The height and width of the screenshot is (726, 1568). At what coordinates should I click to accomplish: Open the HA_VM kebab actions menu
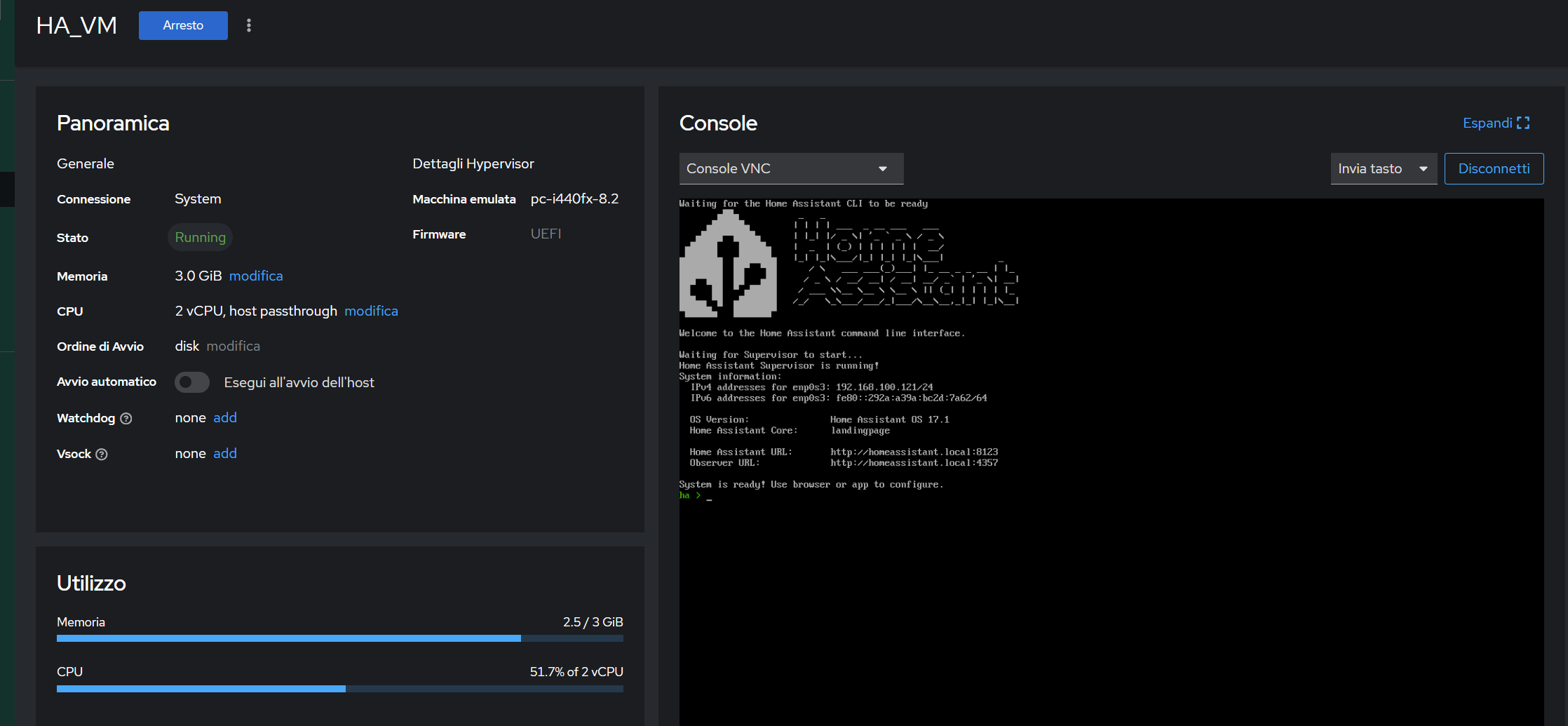pos(249,26)
